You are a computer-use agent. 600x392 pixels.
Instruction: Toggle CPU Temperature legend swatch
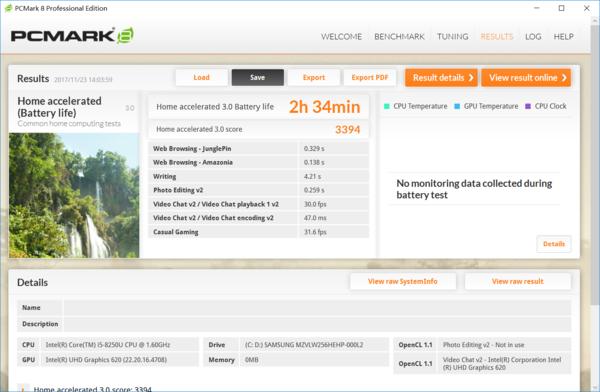tap(386, 106)
